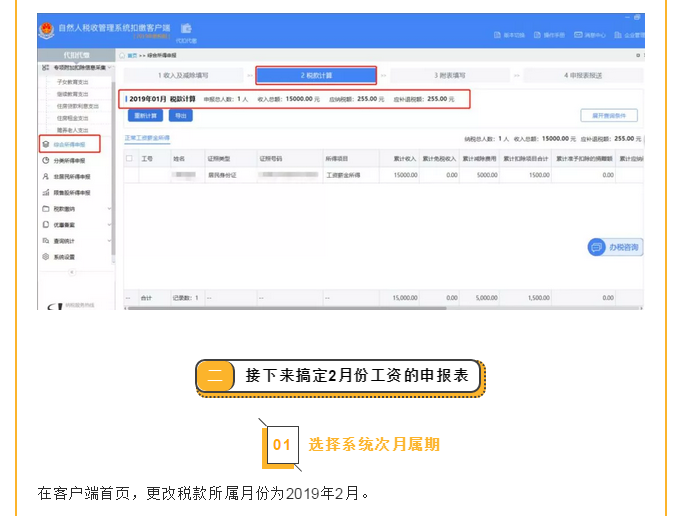Open 版本切换 in the top bar

click(x=510, y=35)
